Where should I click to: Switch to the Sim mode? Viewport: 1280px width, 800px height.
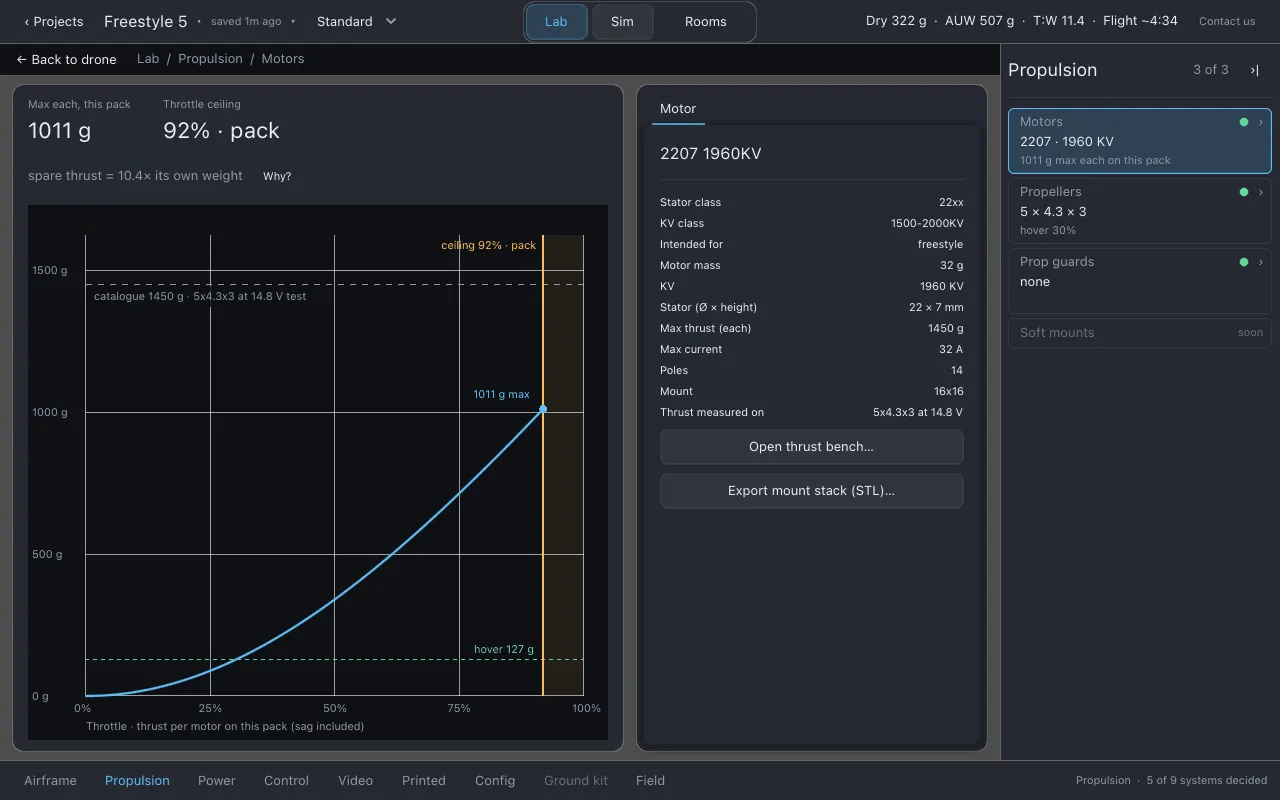coord(622,21)
